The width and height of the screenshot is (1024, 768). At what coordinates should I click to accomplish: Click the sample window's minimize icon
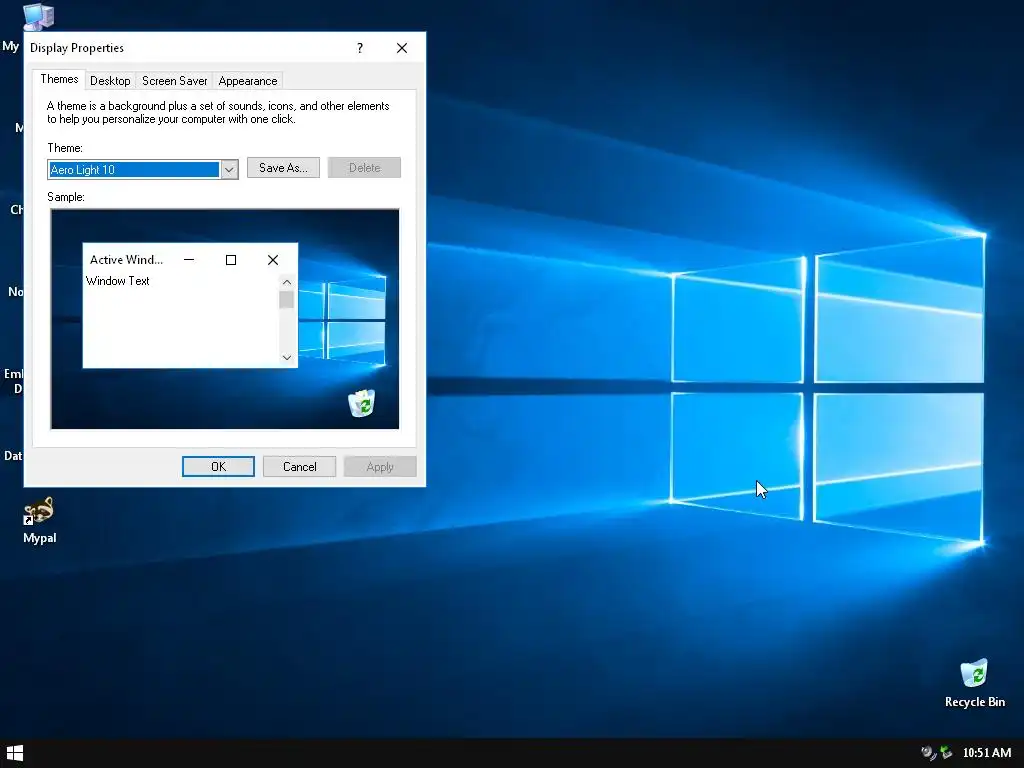click(x=189, y=260)
